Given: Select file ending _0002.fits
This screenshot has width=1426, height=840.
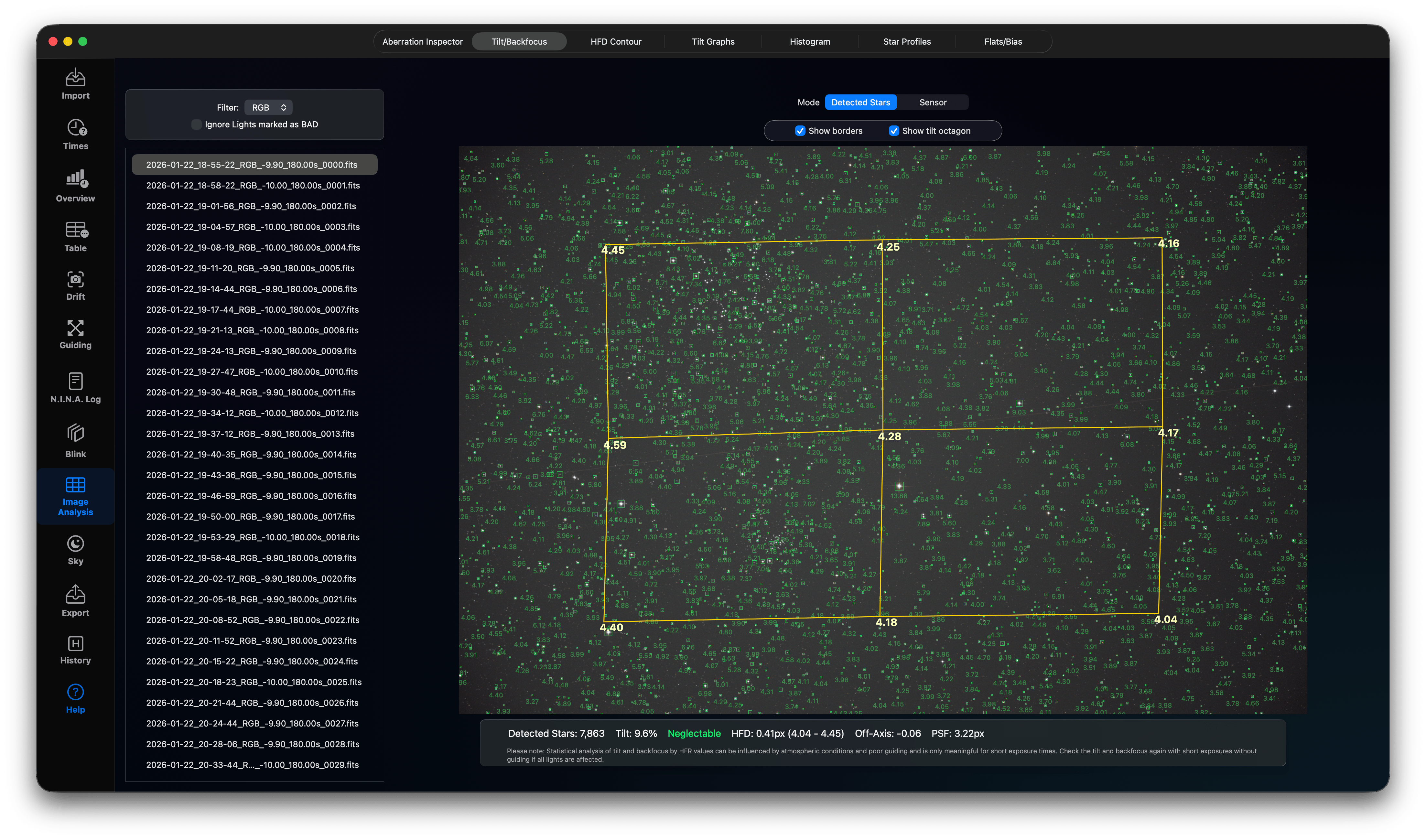Looking at the screenshot, I should coord(255,206).
